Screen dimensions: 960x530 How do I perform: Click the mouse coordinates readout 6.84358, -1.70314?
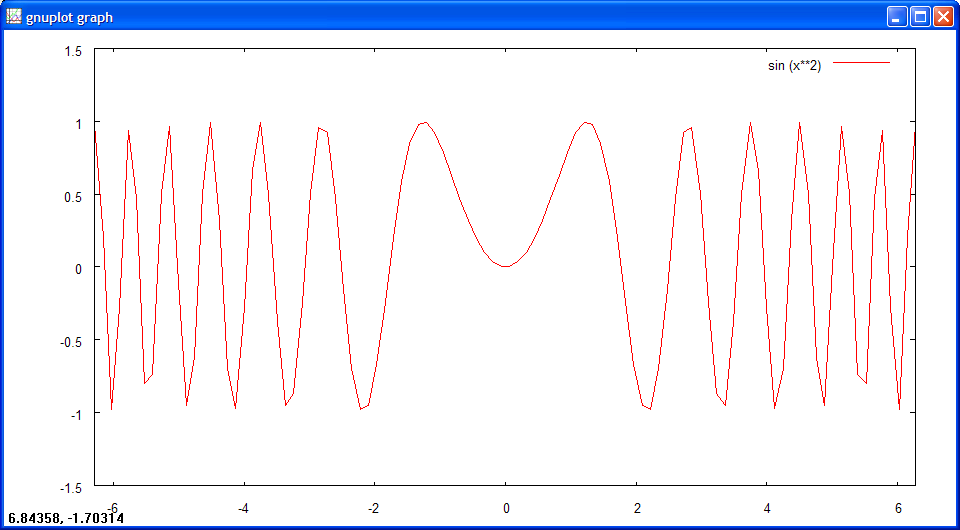pos(66,519)
